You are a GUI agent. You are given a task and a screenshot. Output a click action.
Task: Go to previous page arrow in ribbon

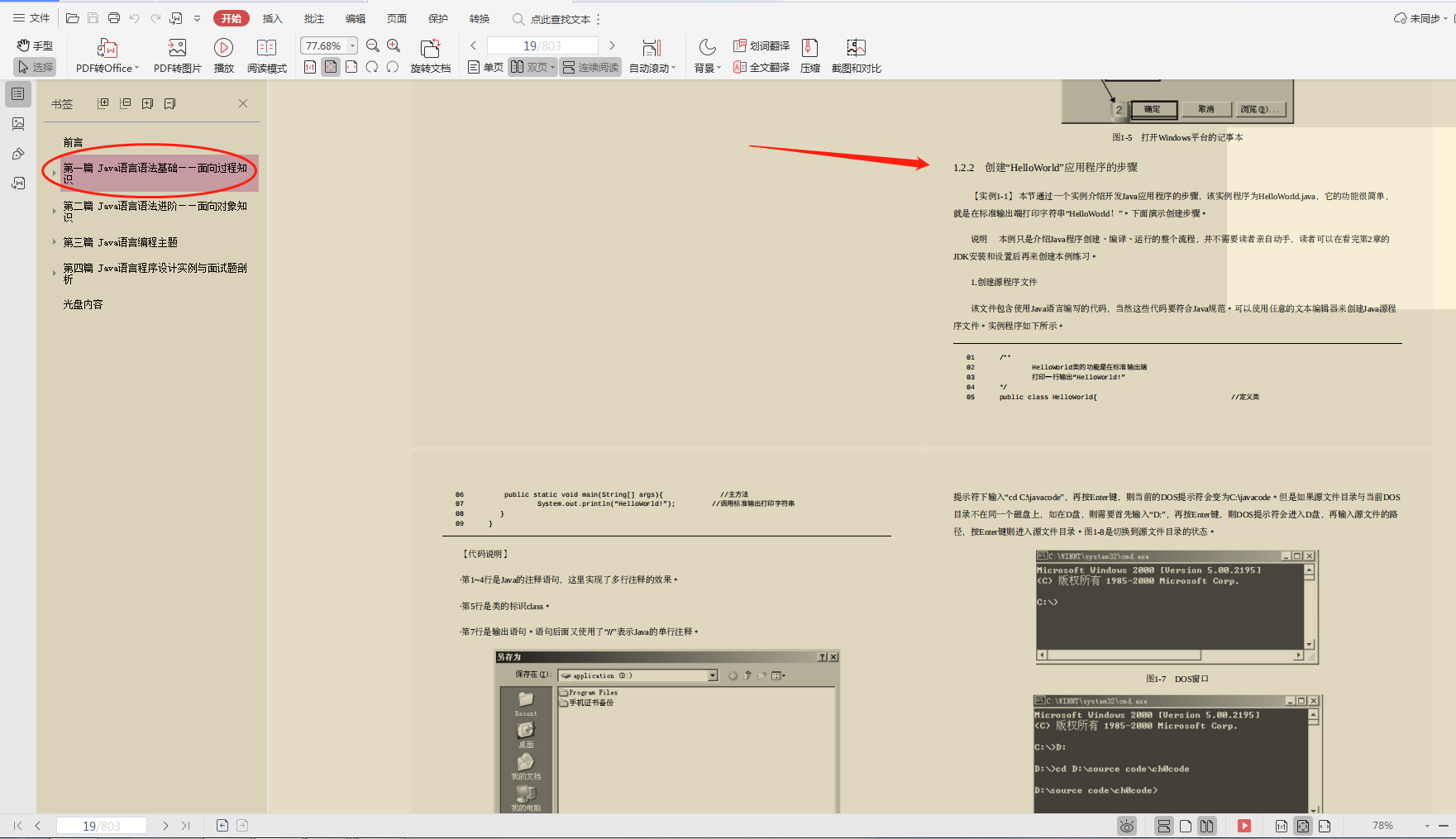pyautogui.click(x=474, y=45)
